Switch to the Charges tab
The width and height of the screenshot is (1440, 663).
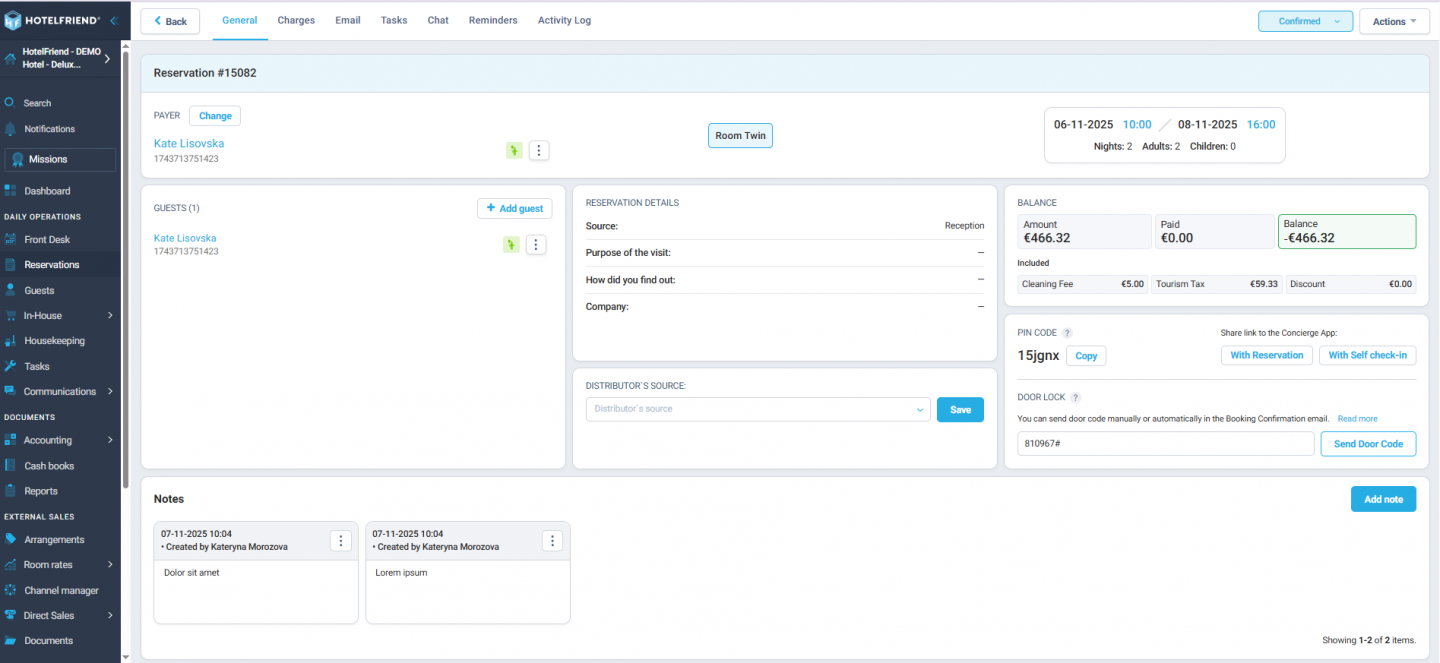tap(296, 20)
